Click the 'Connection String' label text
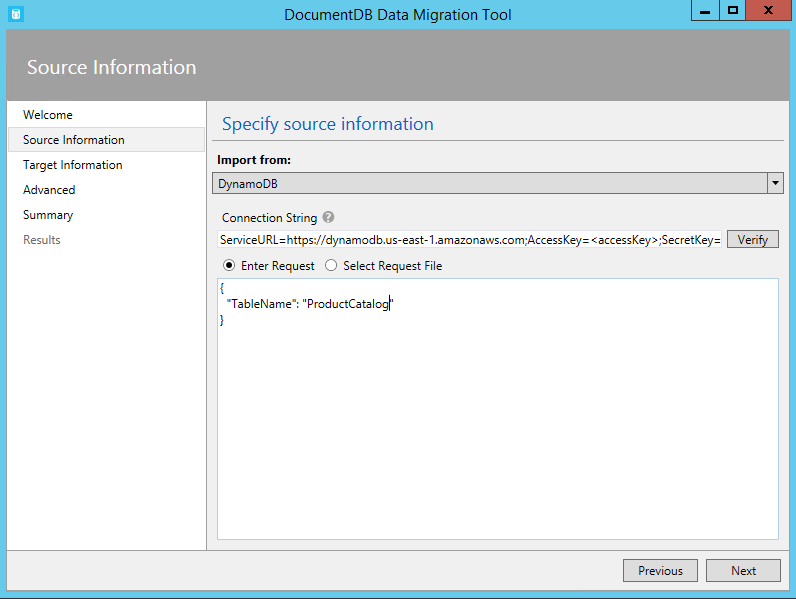The width and height of the screenshot is (796, 599). [270, 218]
